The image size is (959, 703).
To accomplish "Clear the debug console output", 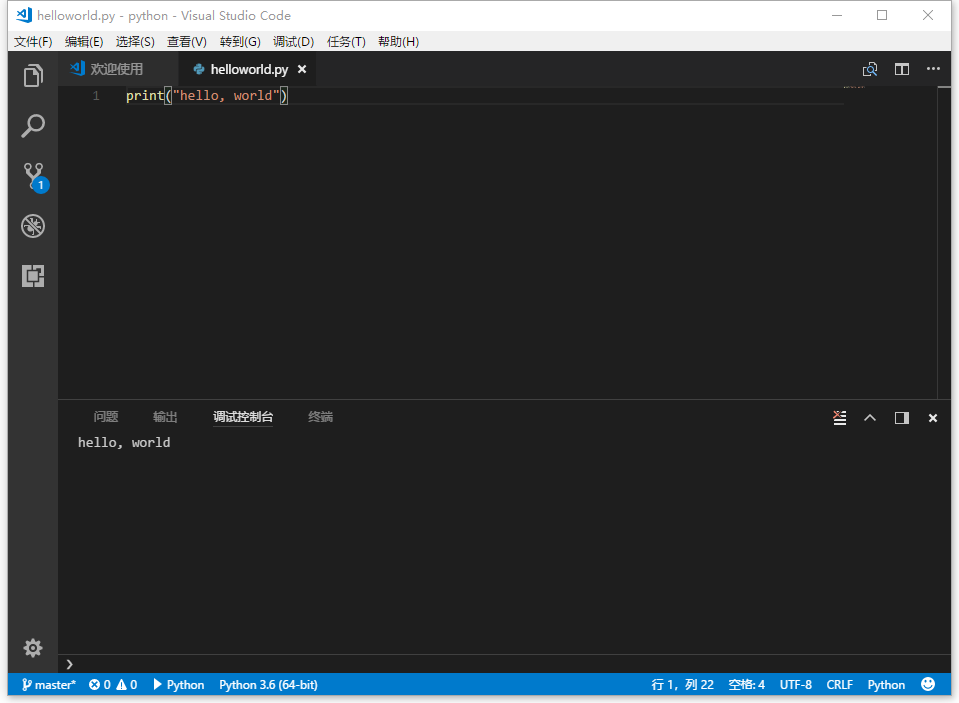I will pos(840,418).
